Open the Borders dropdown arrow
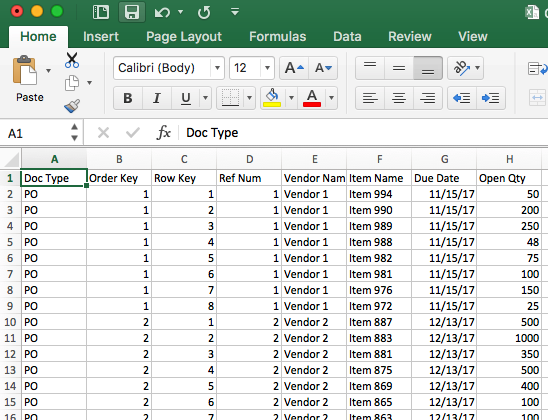The height and width of the screenshot is (420, 548). [x=250, y=98]
